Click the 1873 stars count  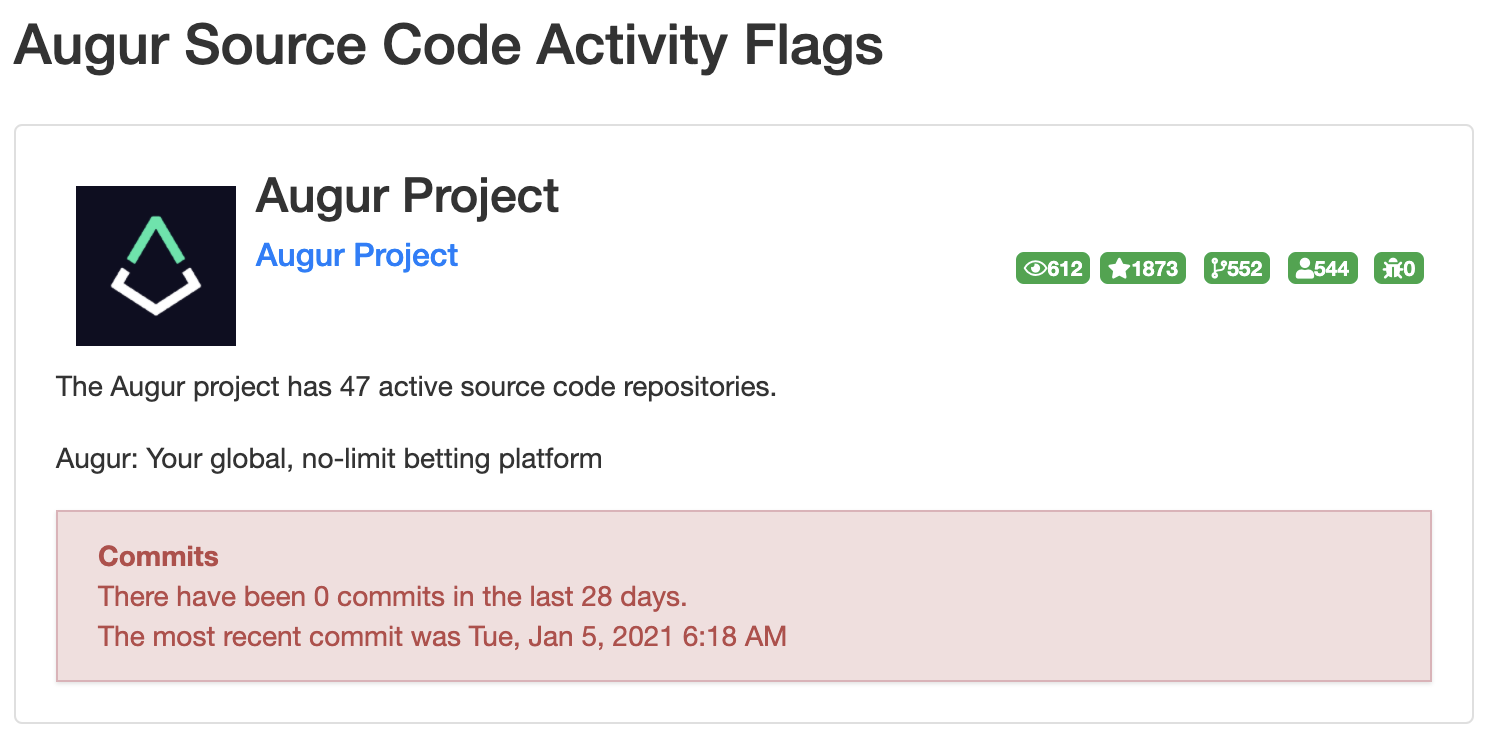click(1154, 269)
